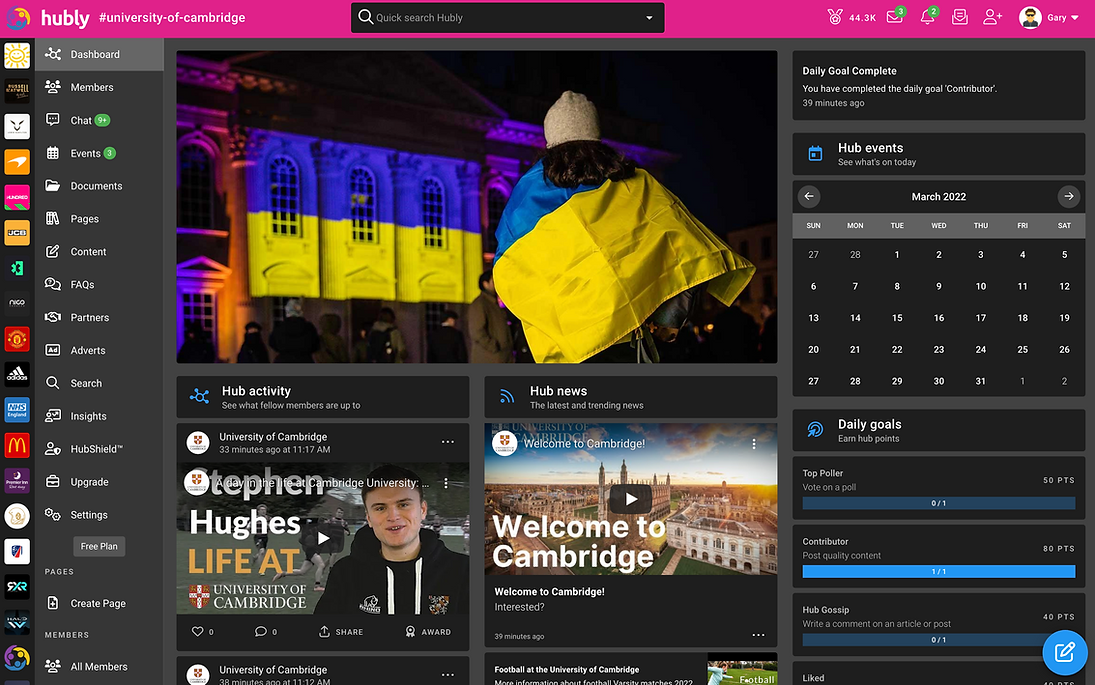Click the Free Plan button
1095x685 pixels.
click(99, 546)
